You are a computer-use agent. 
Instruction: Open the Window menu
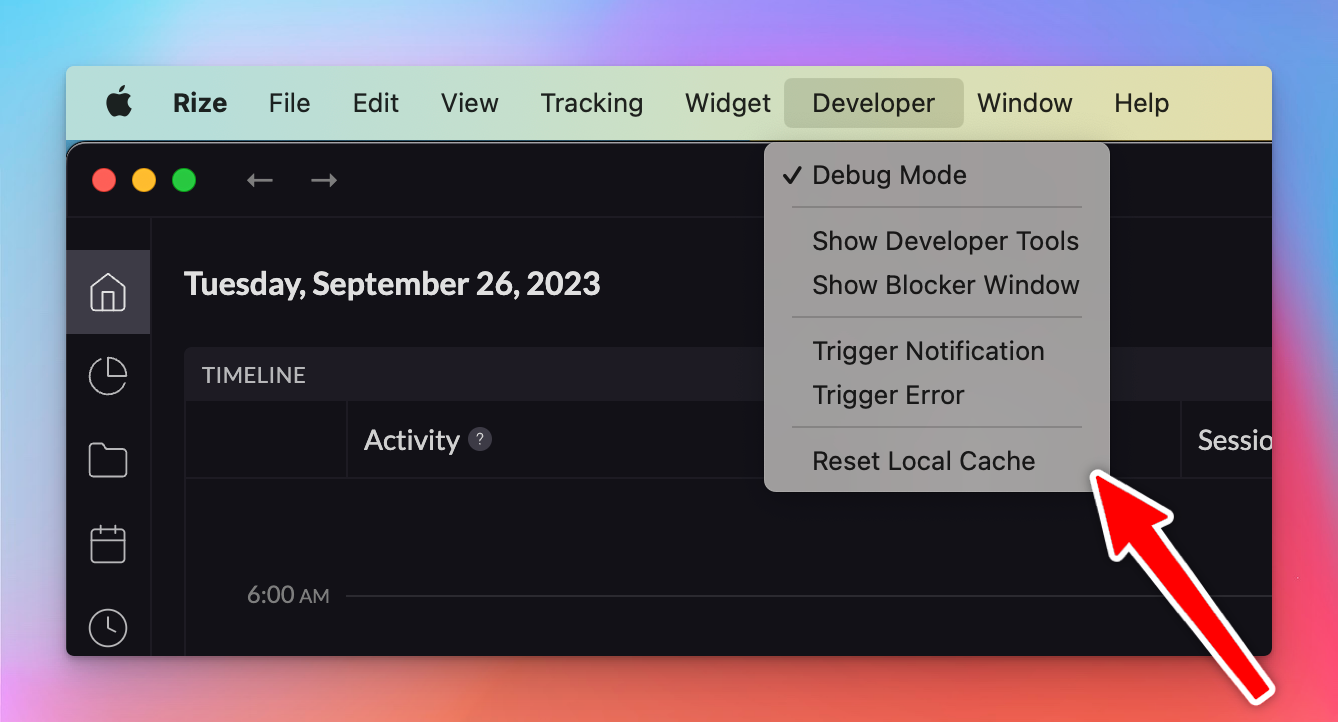[x=1025, y=103]
